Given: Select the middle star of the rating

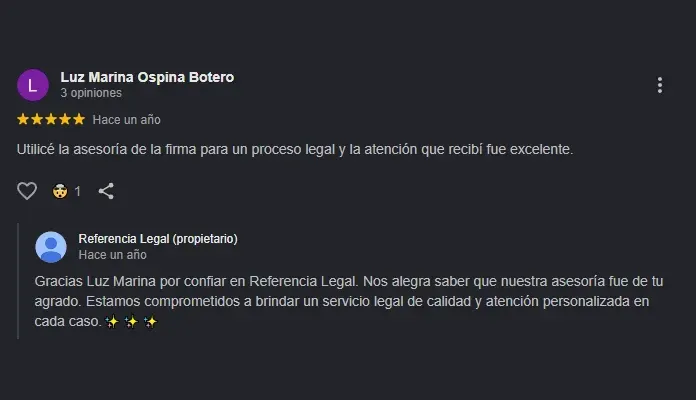Looking at the screenshot, I should click(x=51, y=119).
